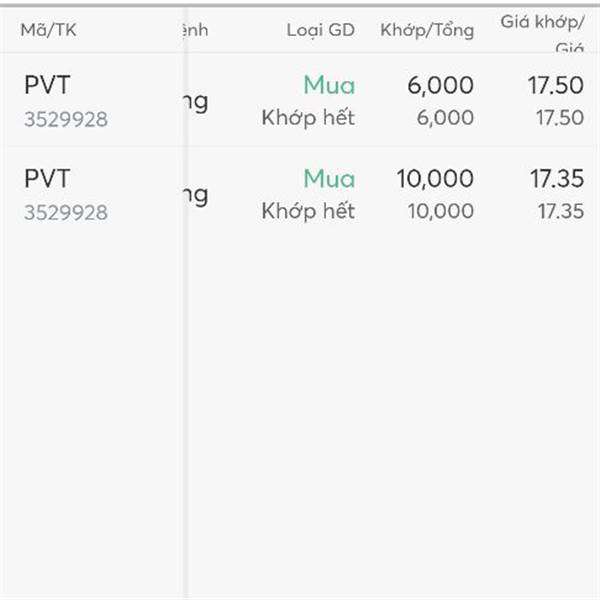
Task: Open PVT symbol in the 10,000-share order
Action: click(47, 179)
